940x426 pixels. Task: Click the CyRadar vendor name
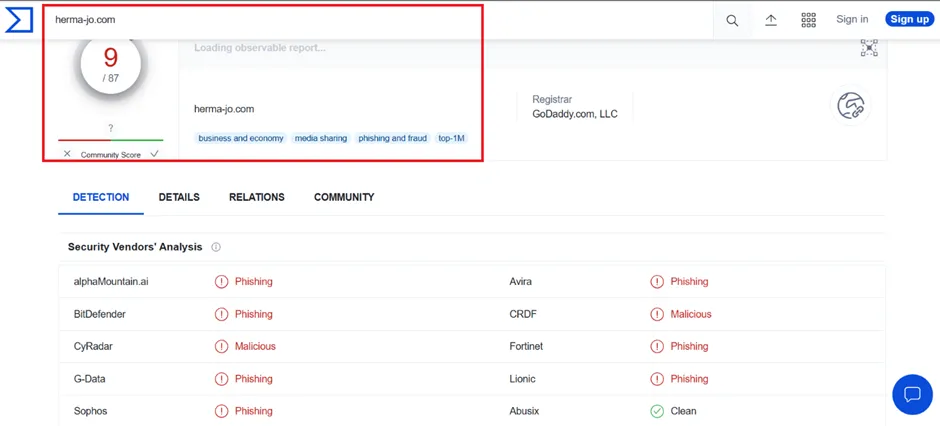pos(93,346)
